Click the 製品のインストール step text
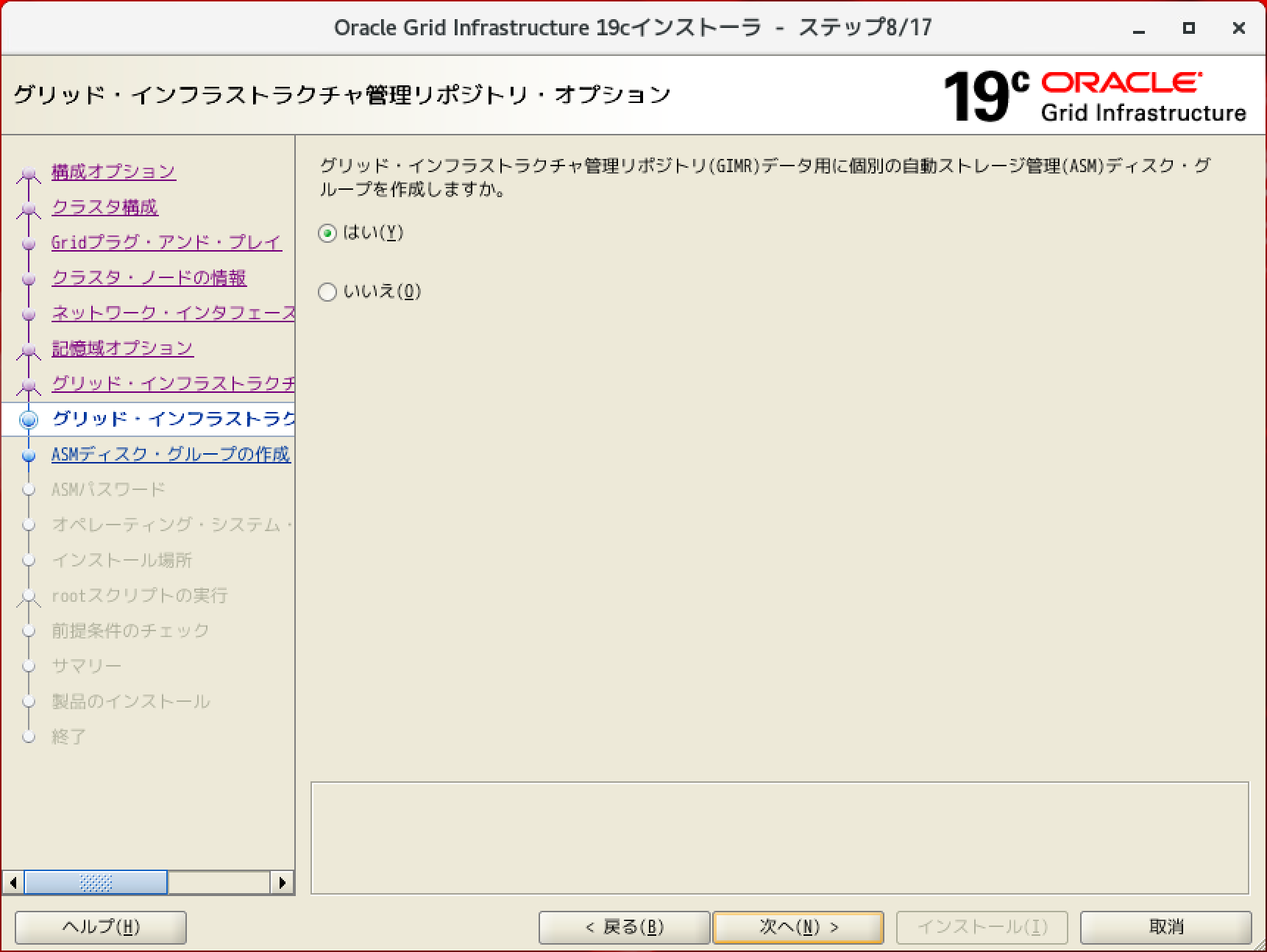Viewport: 1267px width, 952px height. [130, 701]
